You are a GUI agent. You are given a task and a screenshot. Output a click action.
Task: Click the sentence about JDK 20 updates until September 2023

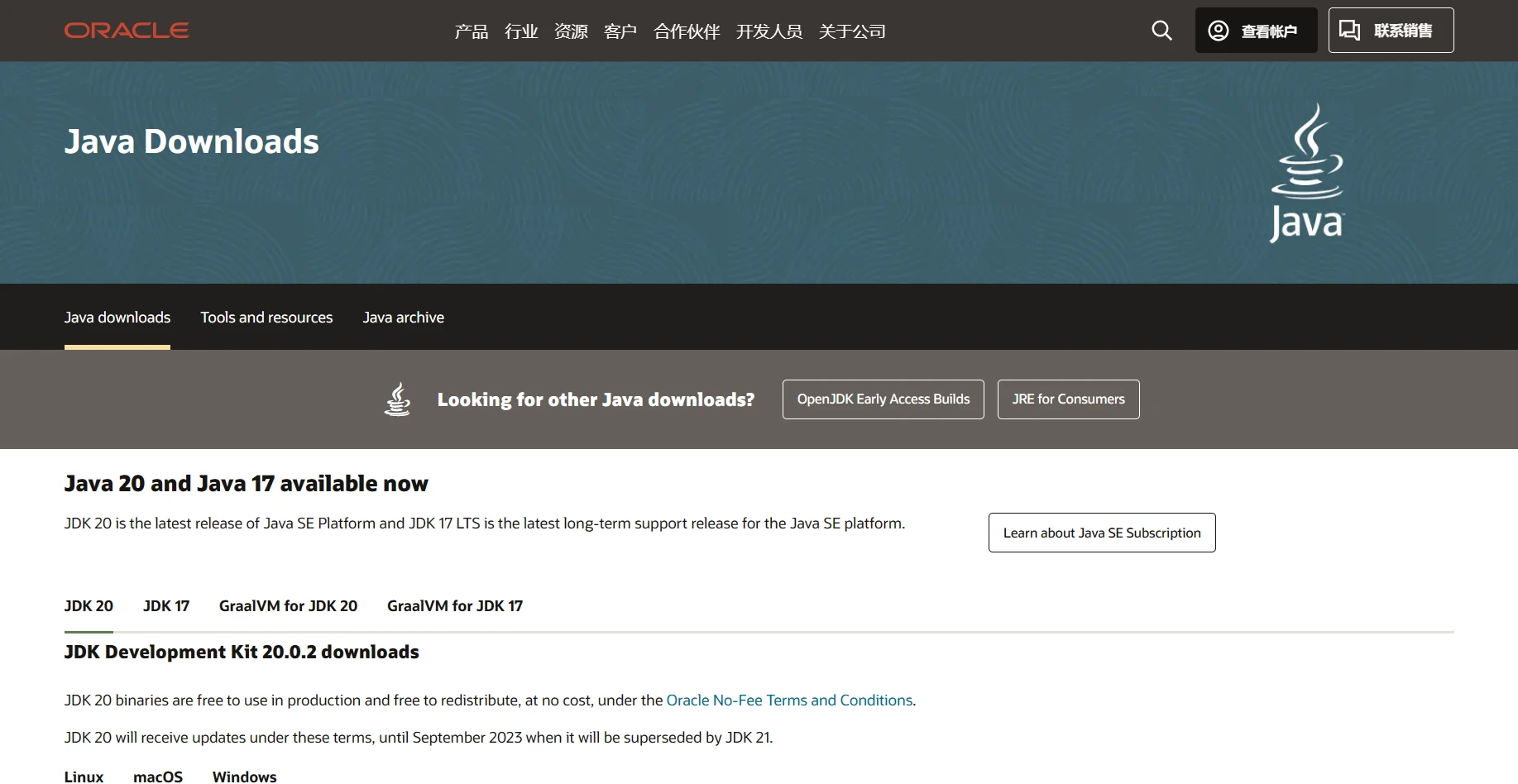tap(419, 738)
